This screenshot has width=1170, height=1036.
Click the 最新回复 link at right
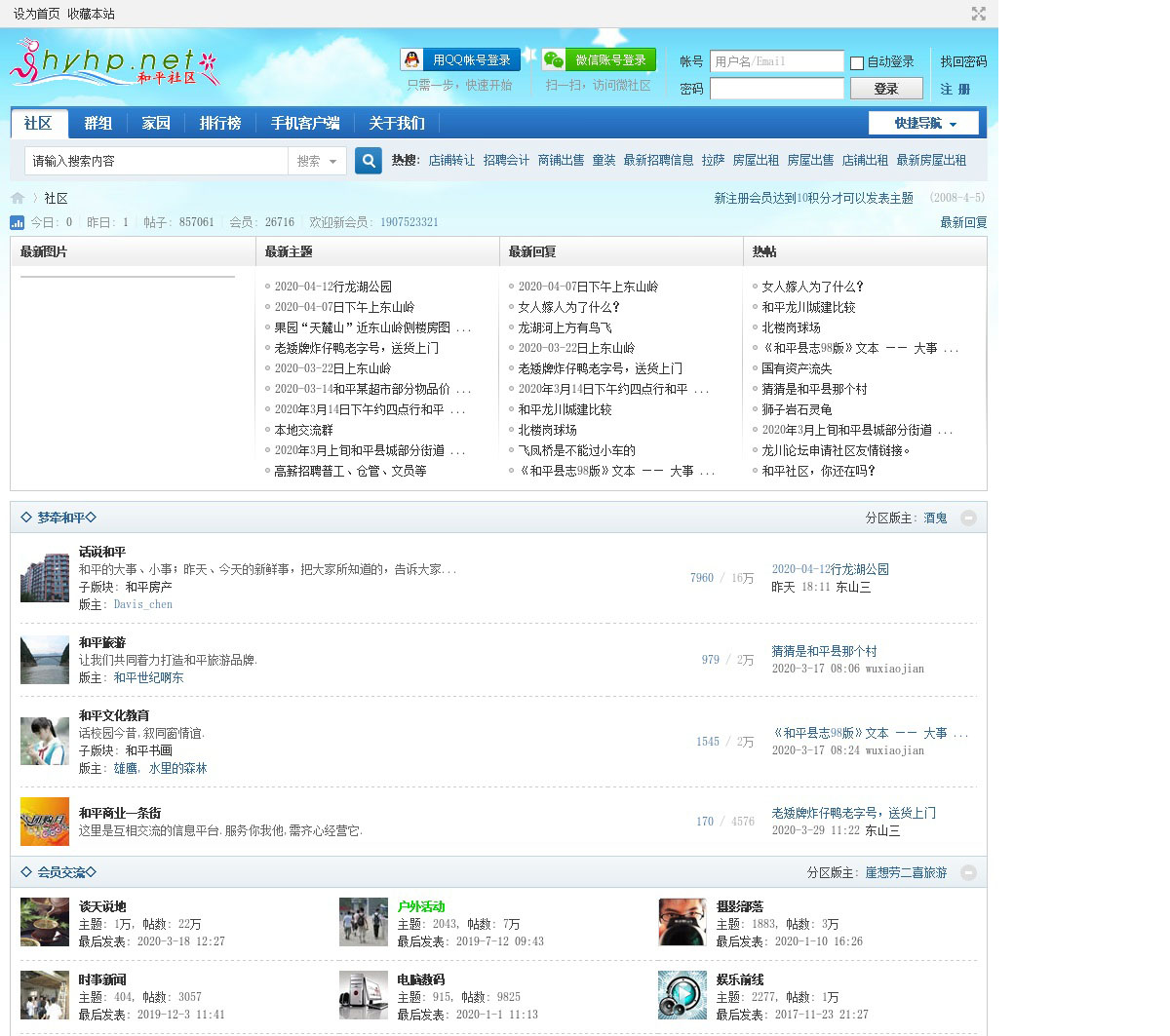point(963,222)
